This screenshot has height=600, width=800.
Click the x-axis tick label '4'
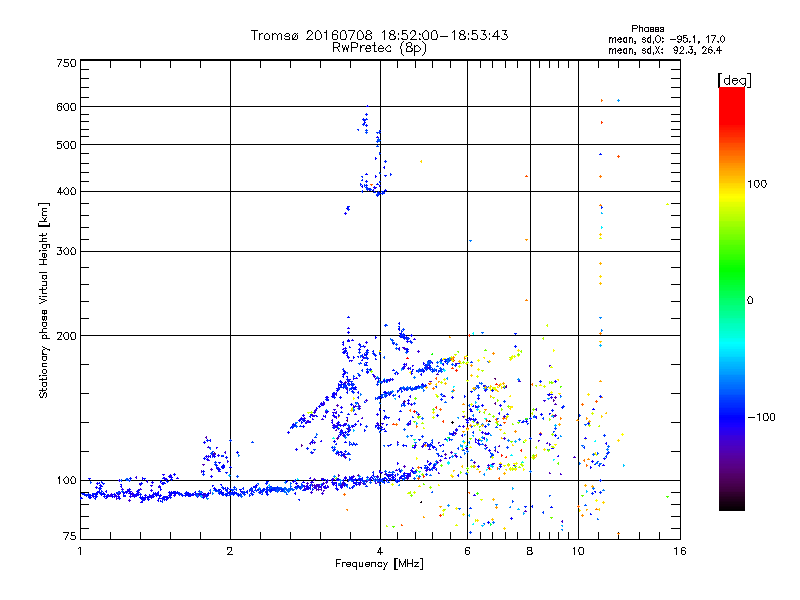tap(380, 551)
